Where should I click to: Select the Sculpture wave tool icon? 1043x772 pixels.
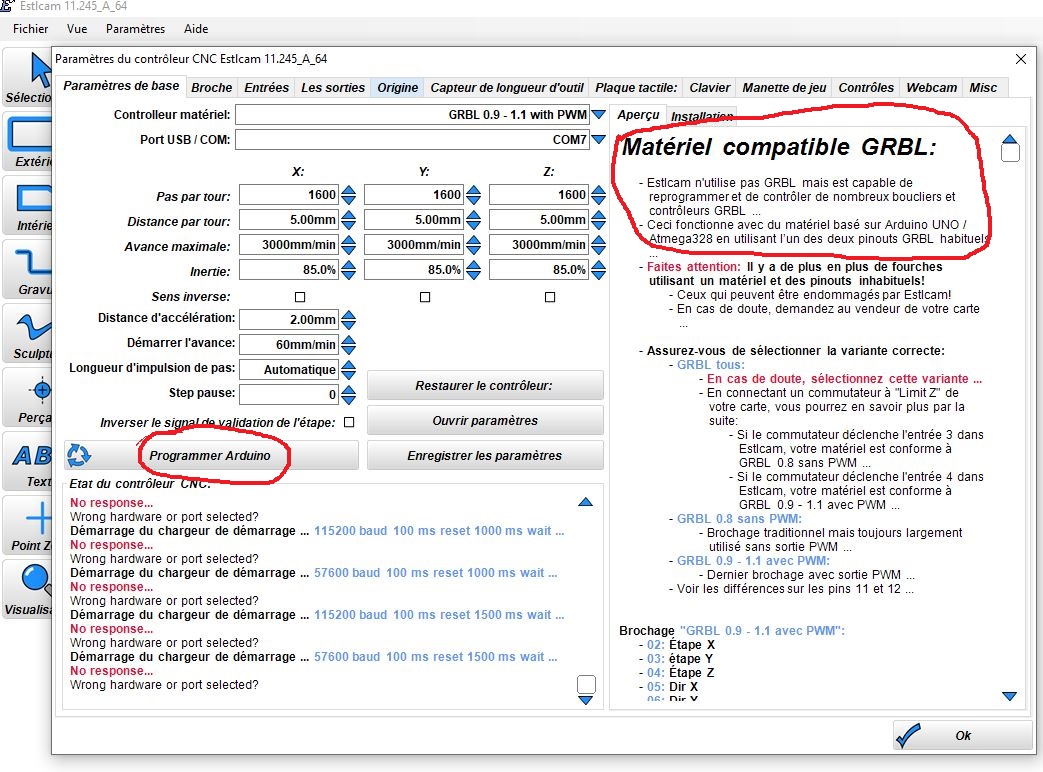coord(28,333)
